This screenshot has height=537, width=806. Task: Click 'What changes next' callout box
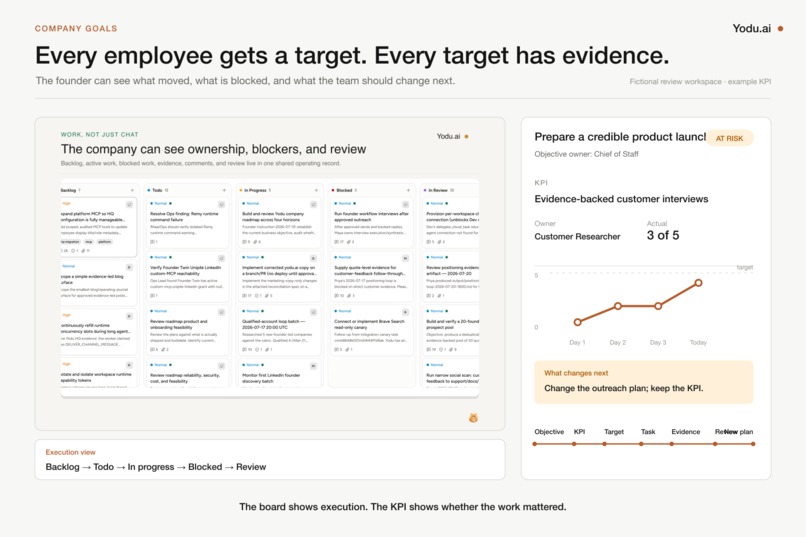pos(644,382)
